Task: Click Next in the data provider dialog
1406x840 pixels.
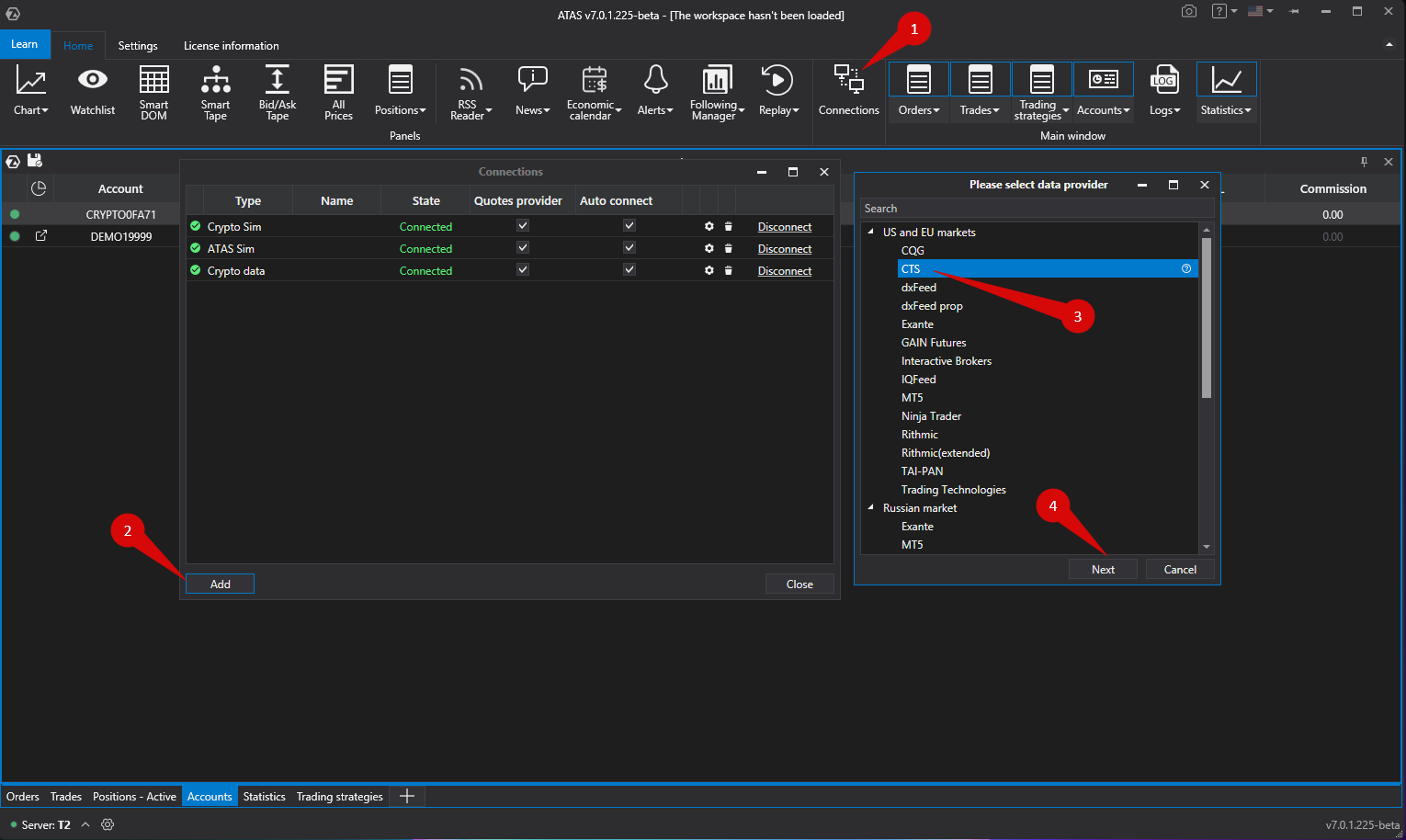Action: coord(1103,569)
